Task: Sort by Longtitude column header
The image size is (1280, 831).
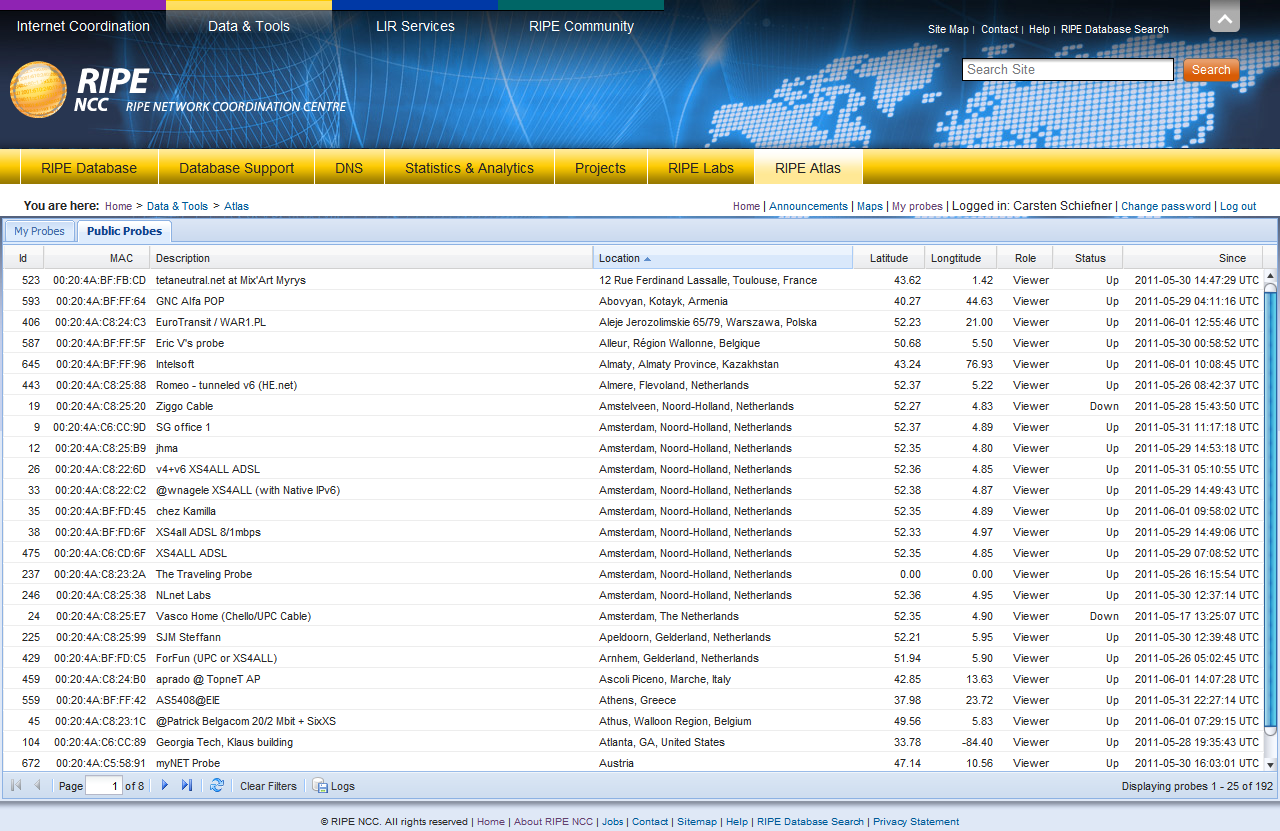Action: 962,258
